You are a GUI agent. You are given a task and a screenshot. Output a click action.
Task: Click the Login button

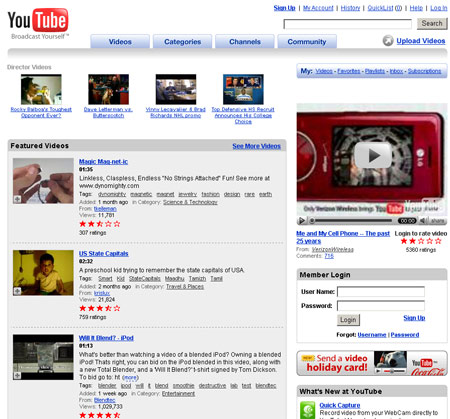348,320
